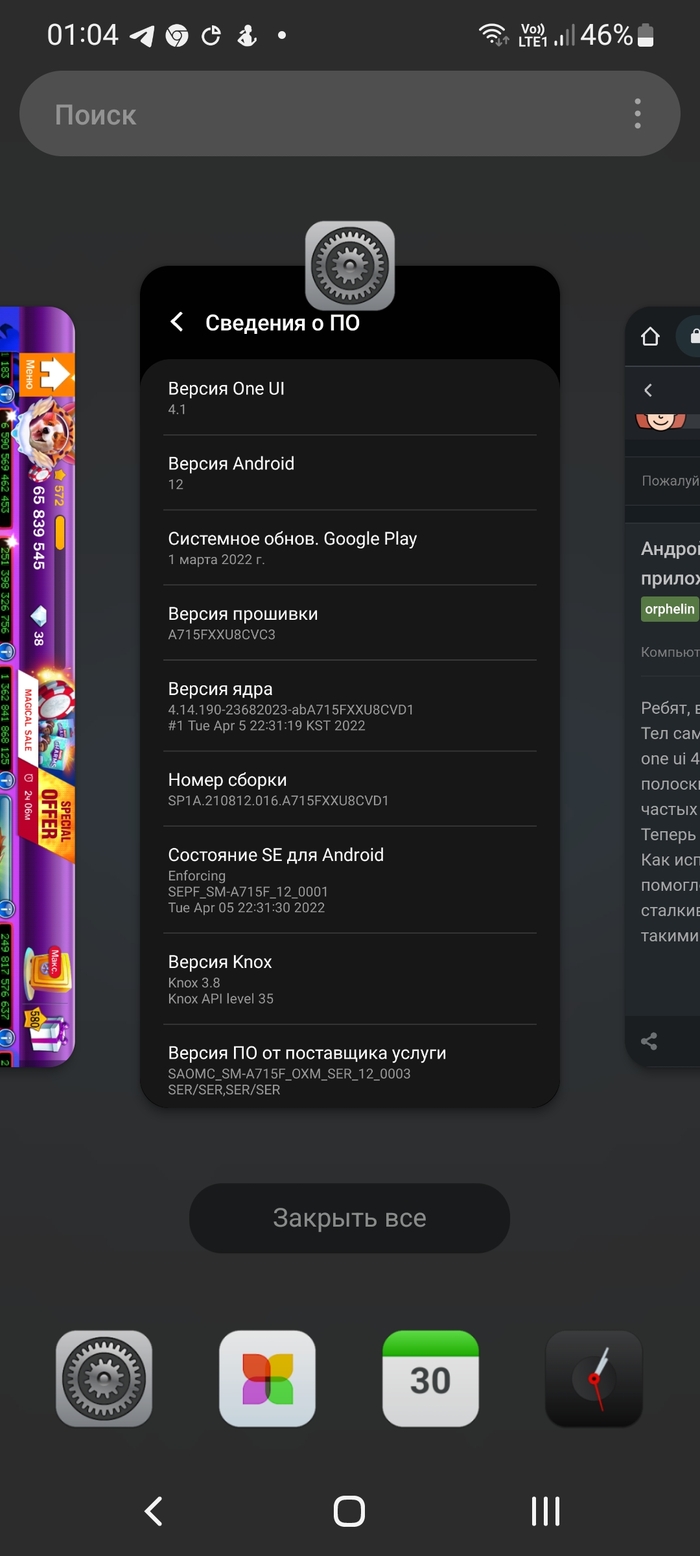Tap Системное обнов. Google Play item
Image resolution: width=700 pixels, height=1556 pixels.
click(x=350, y=548)
